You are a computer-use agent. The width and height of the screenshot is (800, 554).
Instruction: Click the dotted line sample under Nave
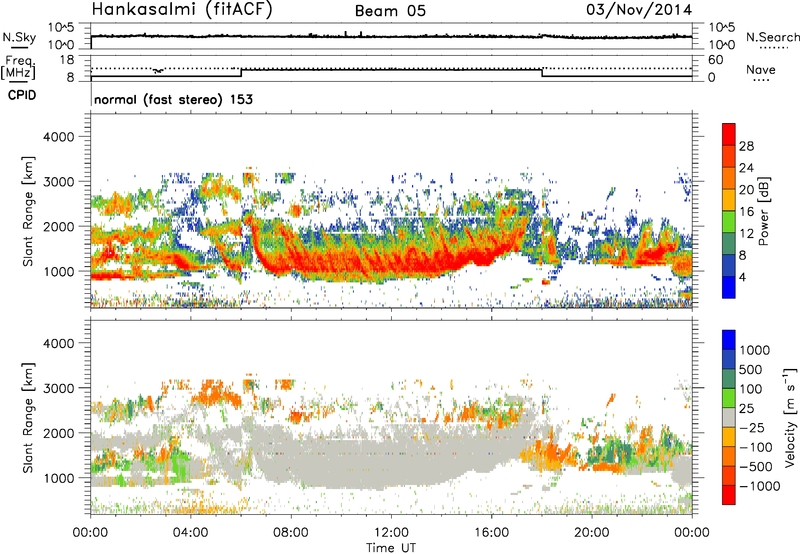click(x=761, y=80)
